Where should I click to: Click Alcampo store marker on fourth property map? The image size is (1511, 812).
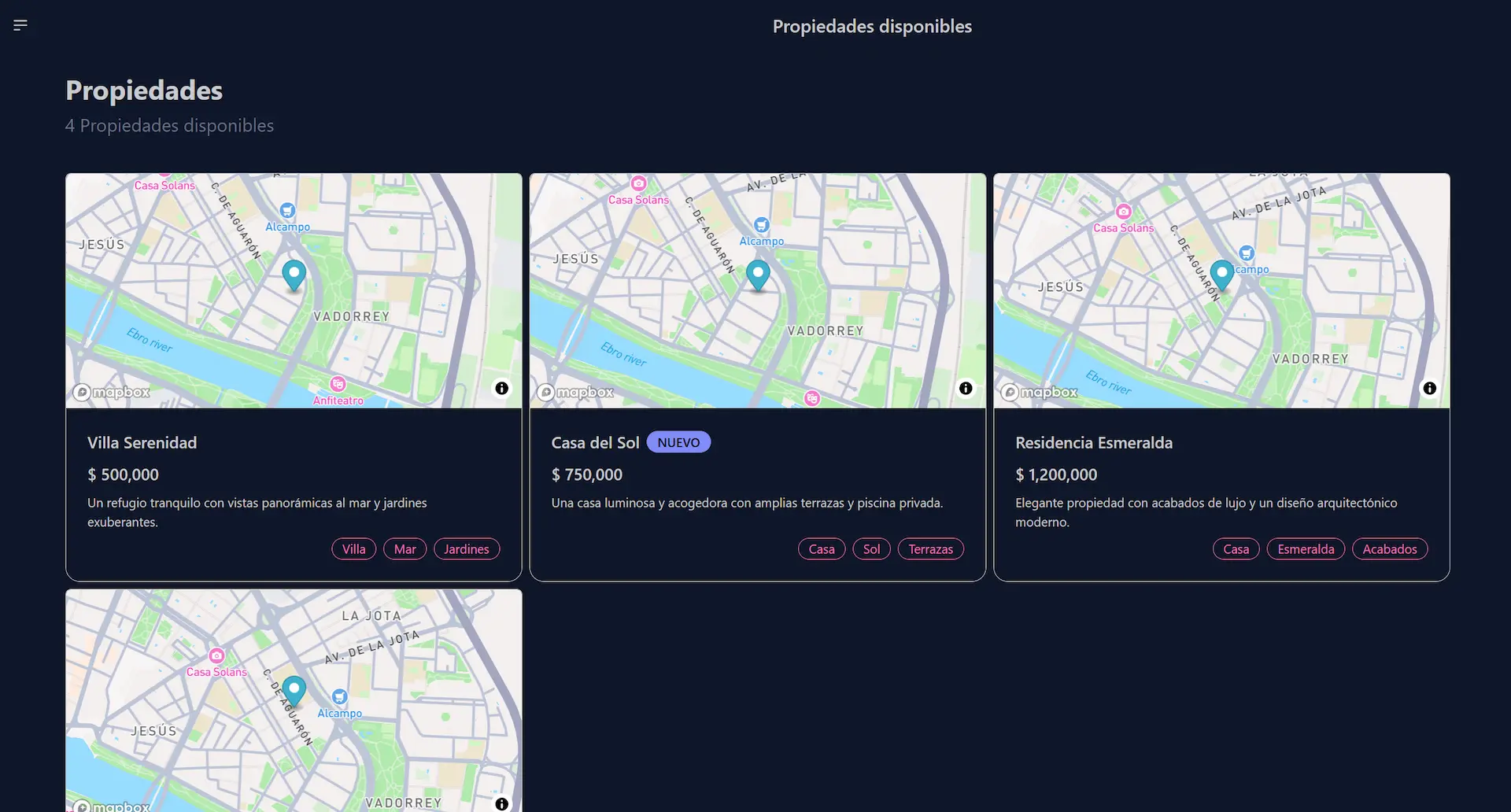[339, 697]
